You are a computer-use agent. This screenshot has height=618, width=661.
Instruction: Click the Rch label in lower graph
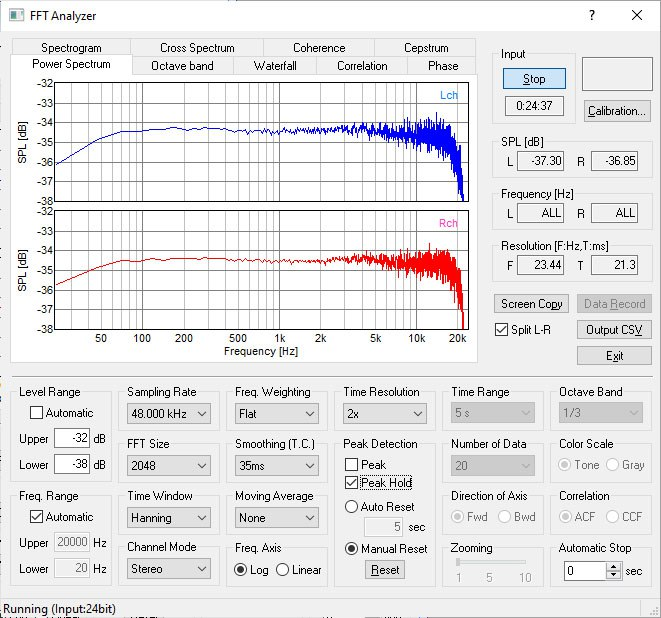tap(448, 223)
